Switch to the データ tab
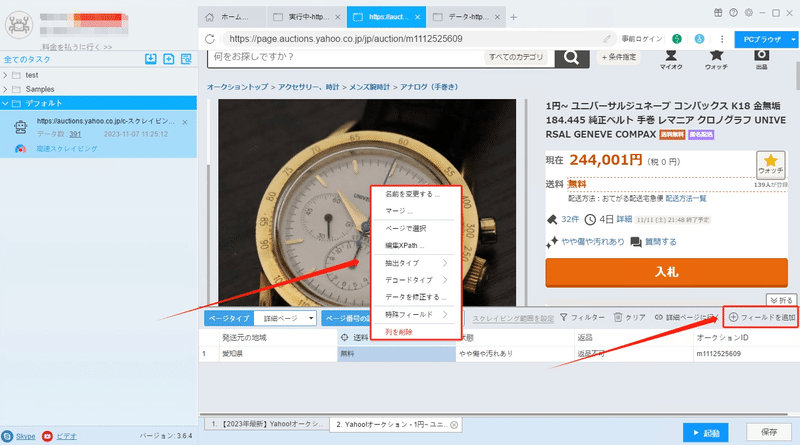The width and height of the screenshot is (800, 445). (x=466, y=17)
